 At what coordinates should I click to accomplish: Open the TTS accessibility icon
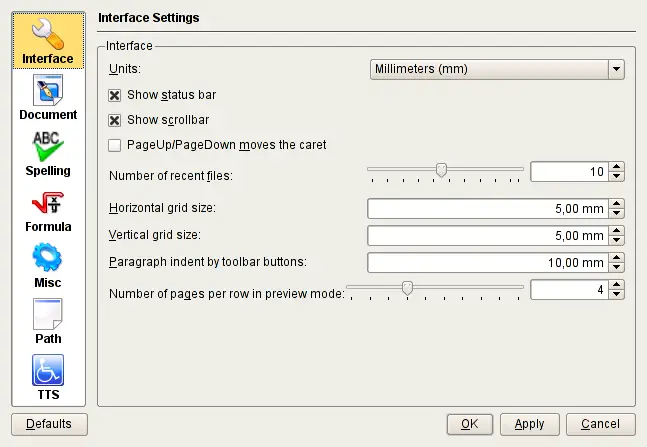[48, 371]
